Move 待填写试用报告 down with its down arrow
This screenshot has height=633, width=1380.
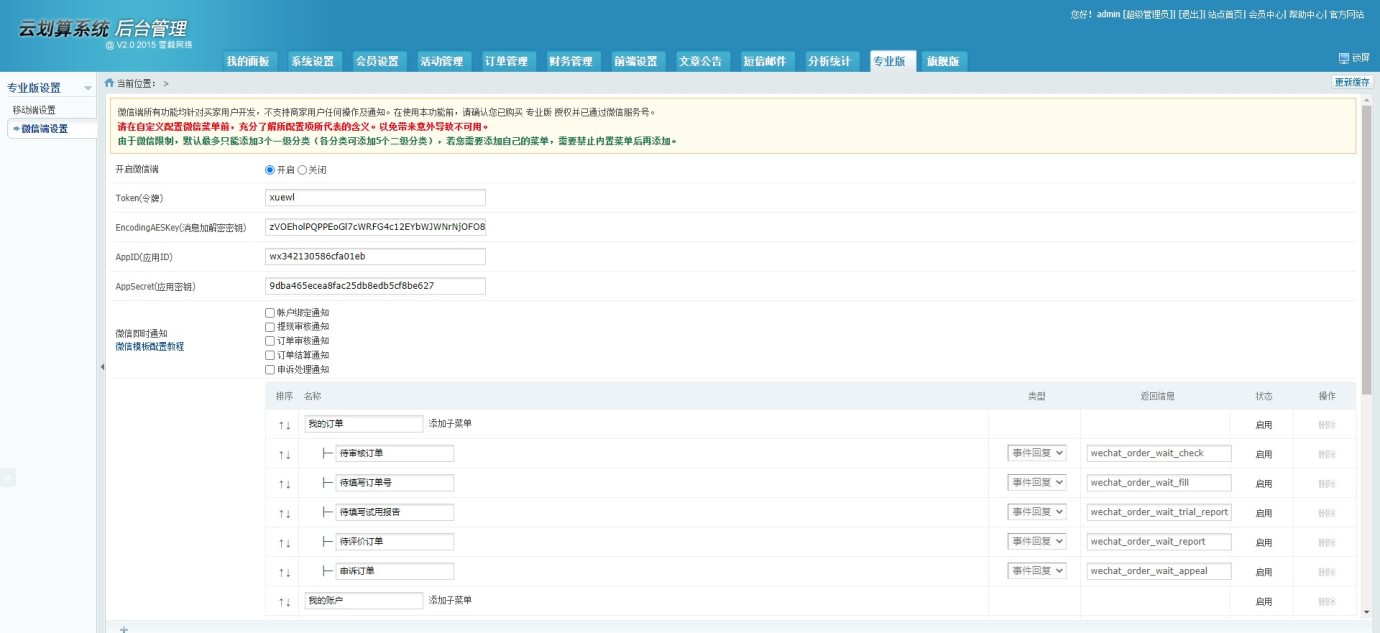(289, 514)
